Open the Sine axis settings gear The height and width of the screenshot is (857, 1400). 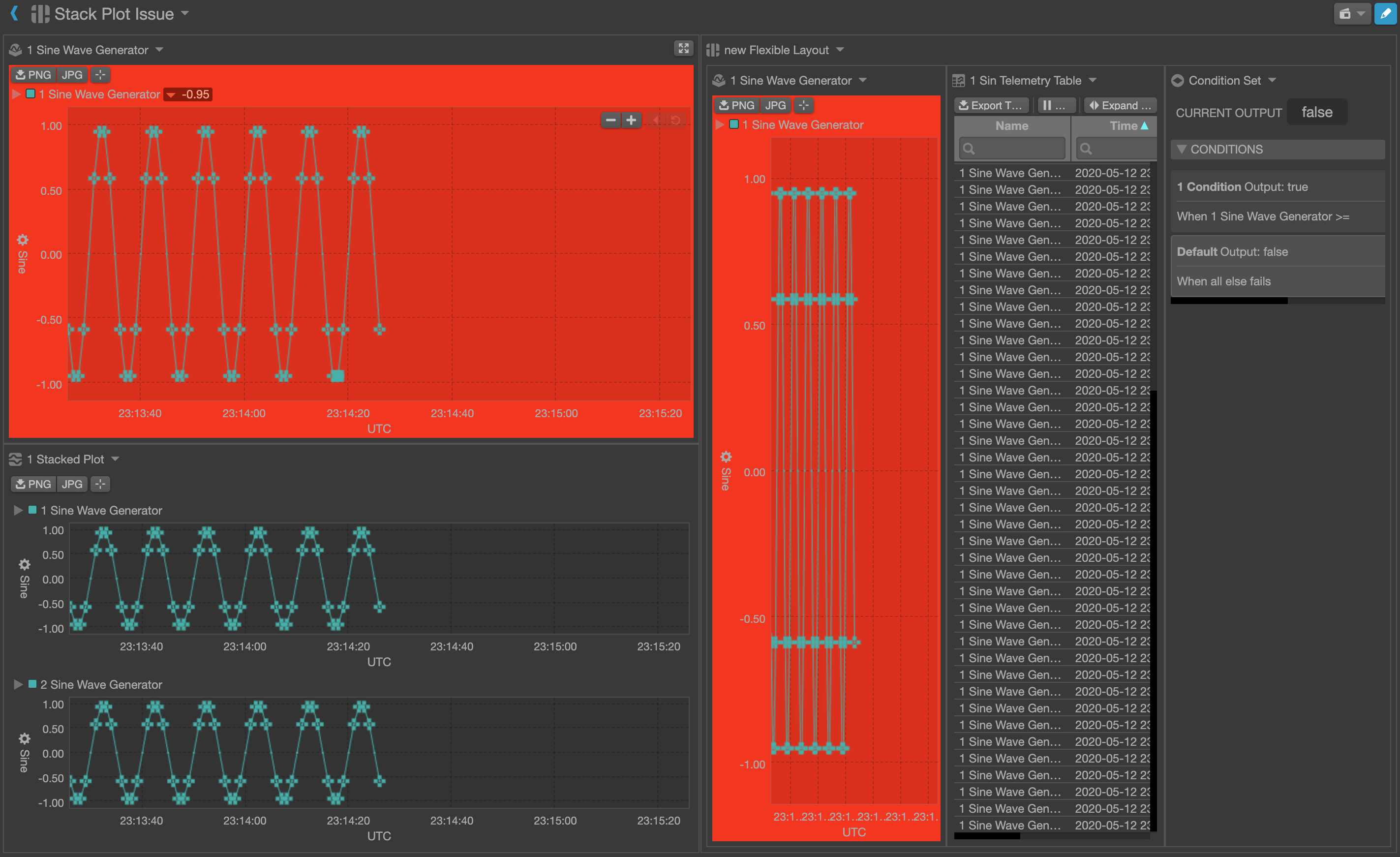(x=22, y=239)
